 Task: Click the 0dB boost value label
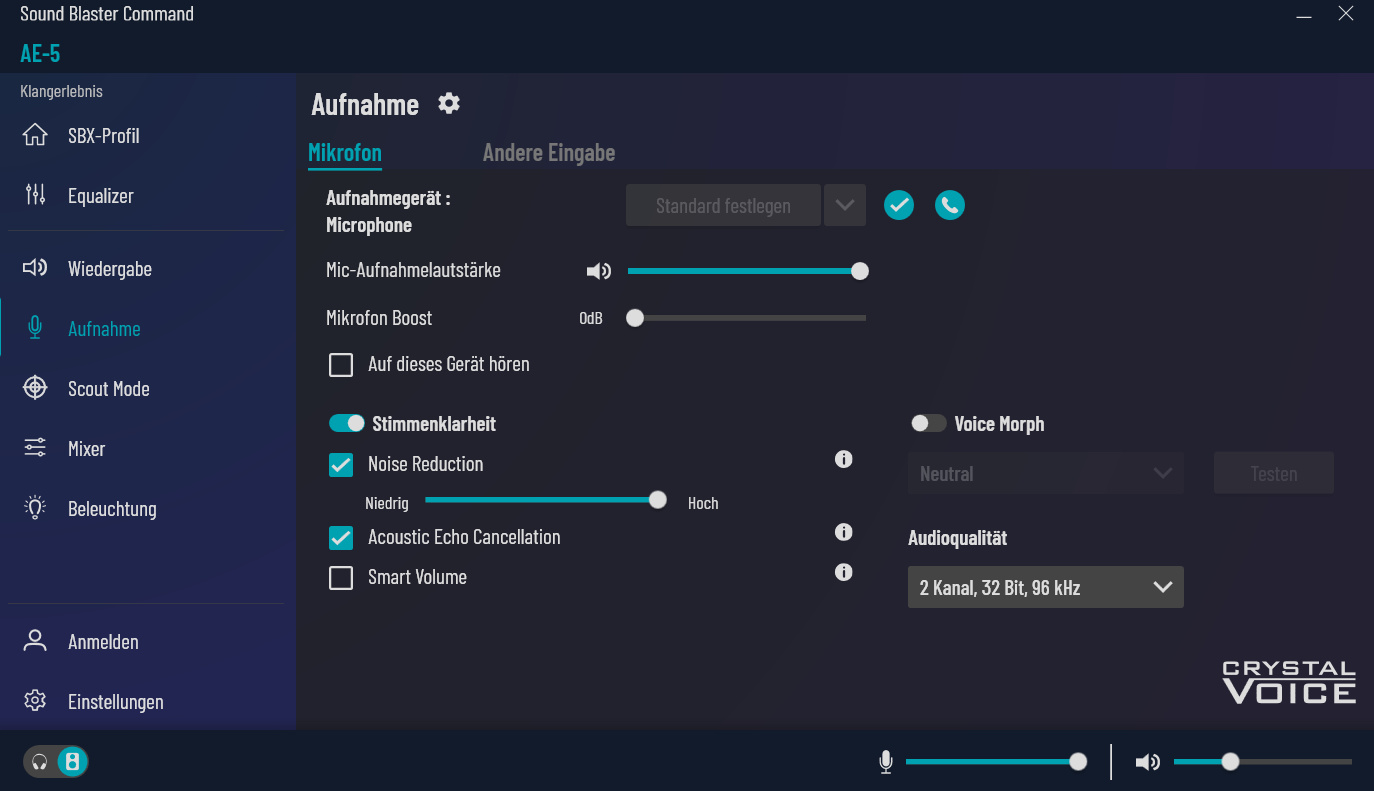pyautogui.click(x=591, y=319)
